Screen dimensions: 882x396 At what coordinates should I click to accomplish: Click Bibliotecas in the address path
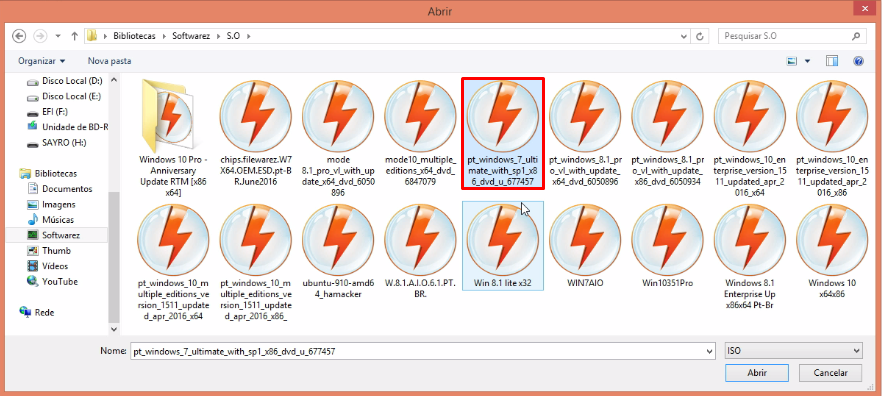[x=134, y=36]
